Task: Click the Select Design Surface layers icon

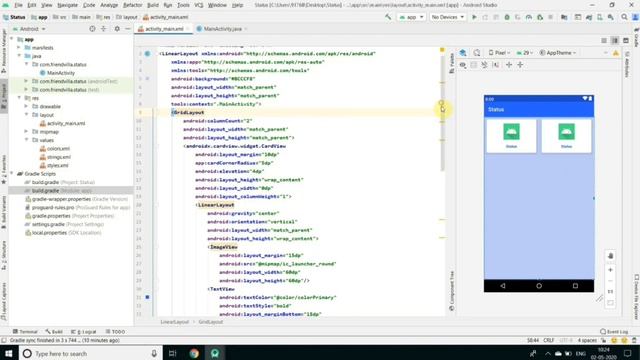Action: click(463, 53)
